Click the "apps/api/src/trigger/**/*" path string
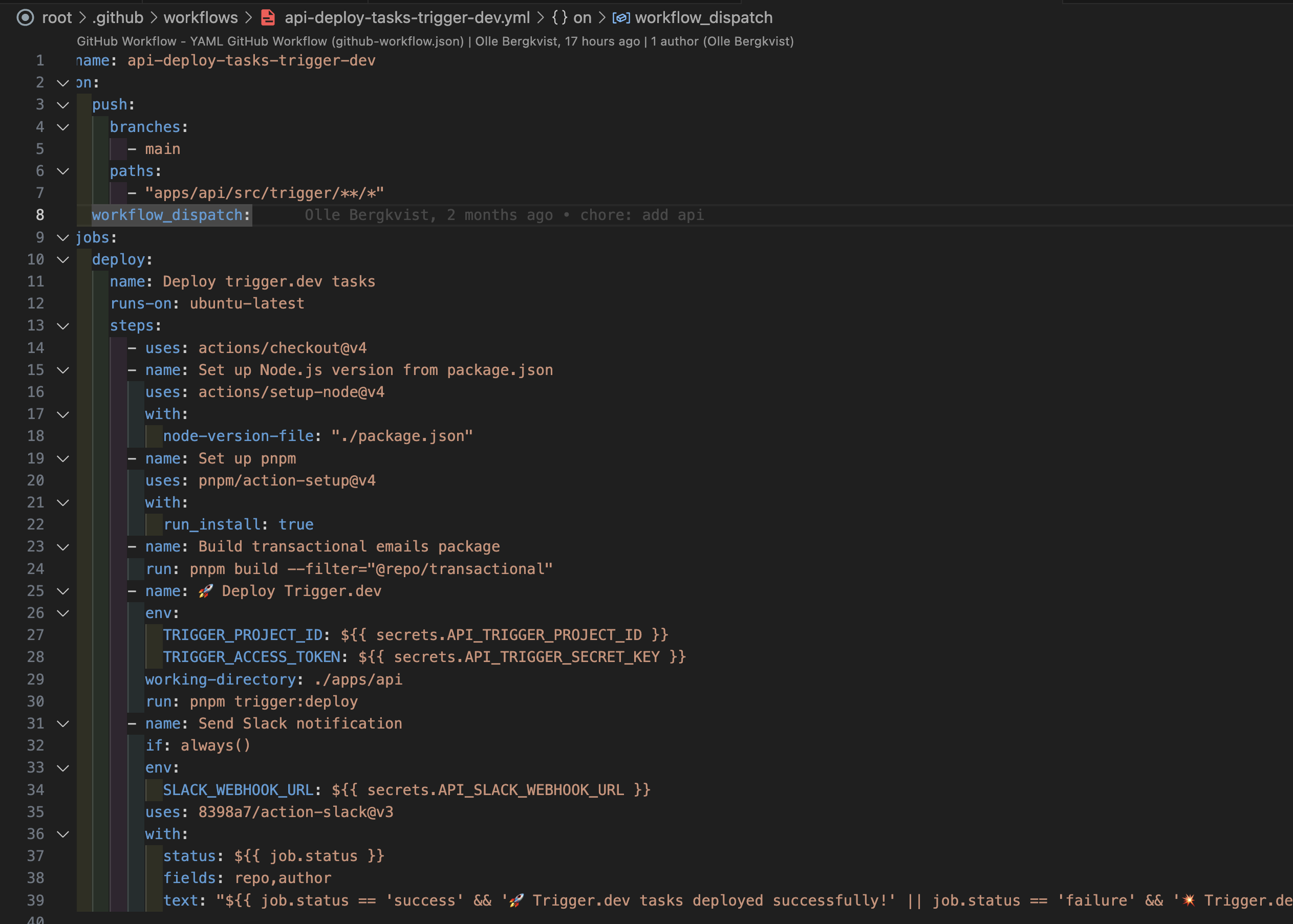 (264, 193)
